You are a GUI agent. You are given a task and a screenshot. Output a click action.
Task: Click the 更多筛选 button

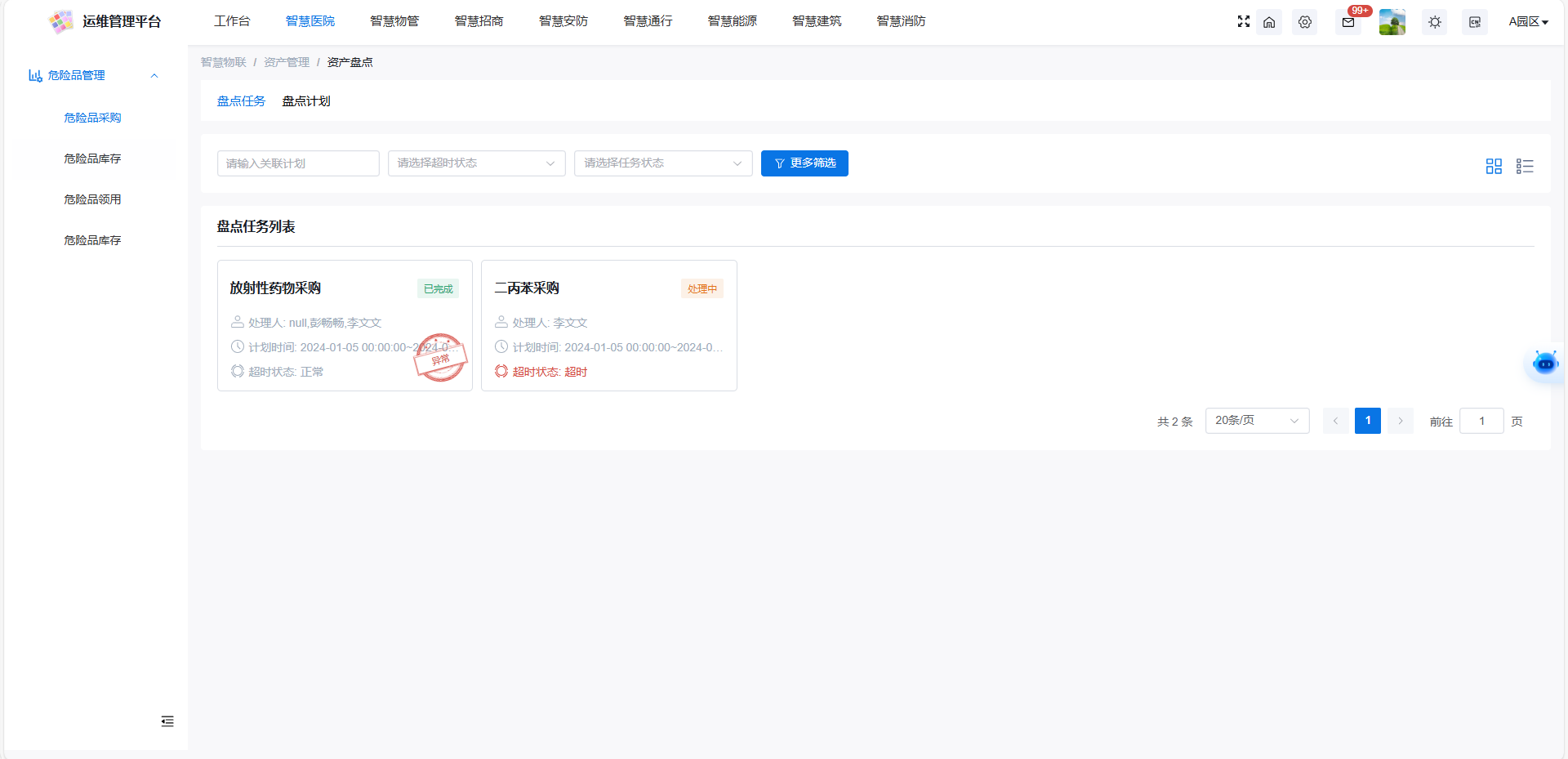pos(804,163)
